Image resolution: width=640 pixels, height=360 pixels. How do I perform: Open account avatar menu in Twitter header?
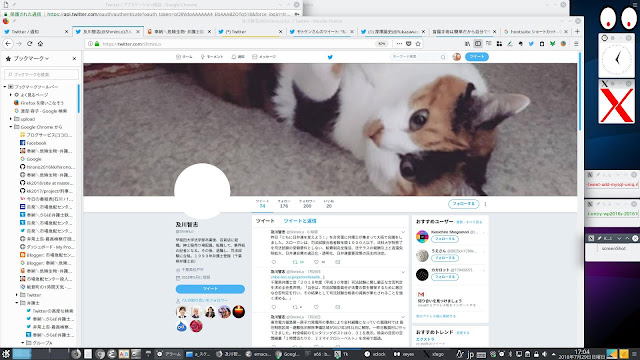tap(457, 57)
